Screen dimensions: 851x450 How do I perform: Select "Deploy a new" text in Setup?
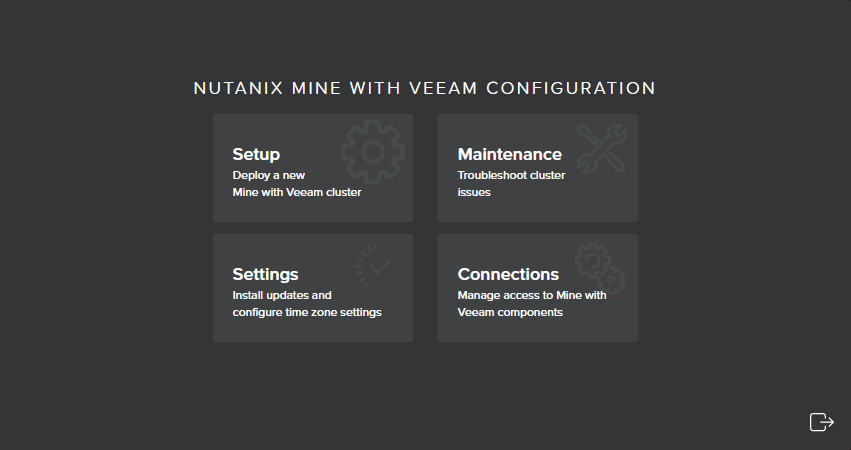[269, 175]
